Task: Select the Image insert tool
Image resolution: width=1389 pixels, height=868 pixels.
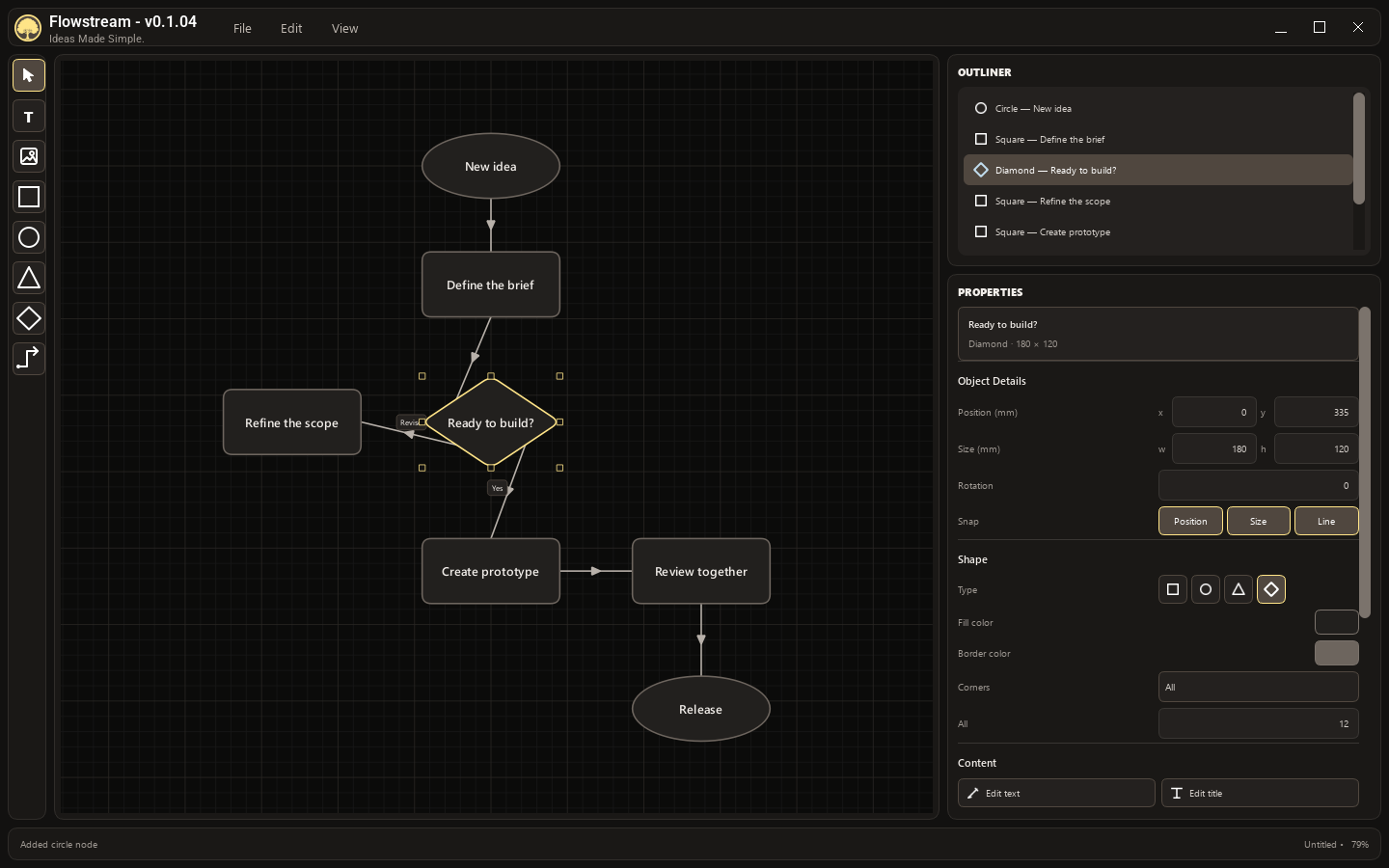Action: coord(29,156)
